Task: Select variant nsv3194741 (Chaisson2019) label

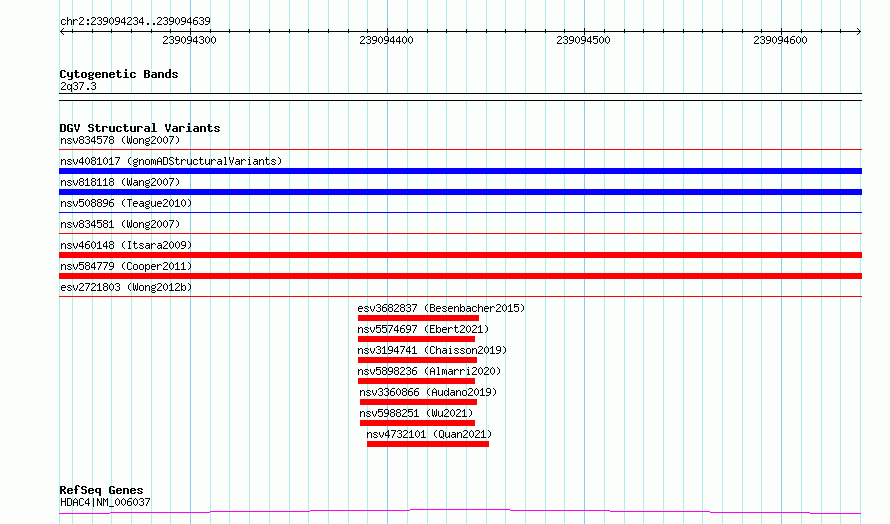Action: point(432,350)
